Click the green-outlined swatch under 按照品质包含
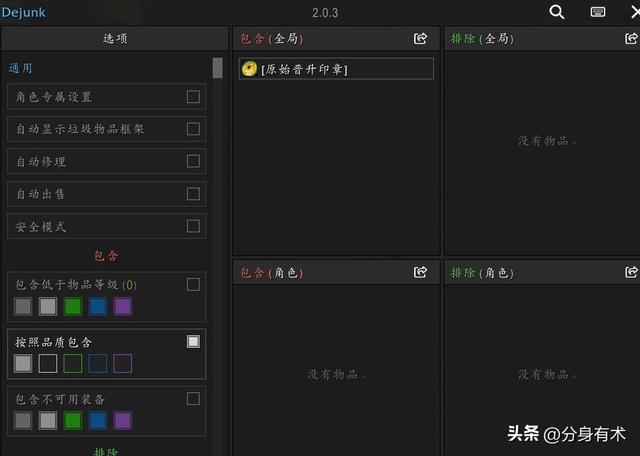The image size is (640, 456). (73, 363)
